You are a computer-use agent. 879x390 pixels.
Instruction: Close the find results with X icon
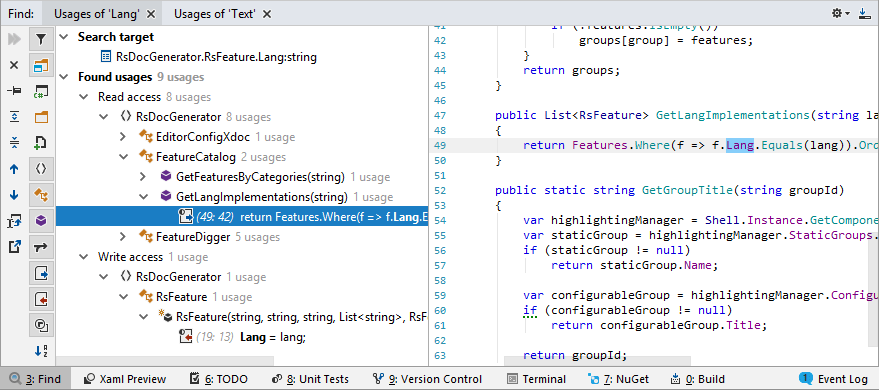tap(15, 66)
